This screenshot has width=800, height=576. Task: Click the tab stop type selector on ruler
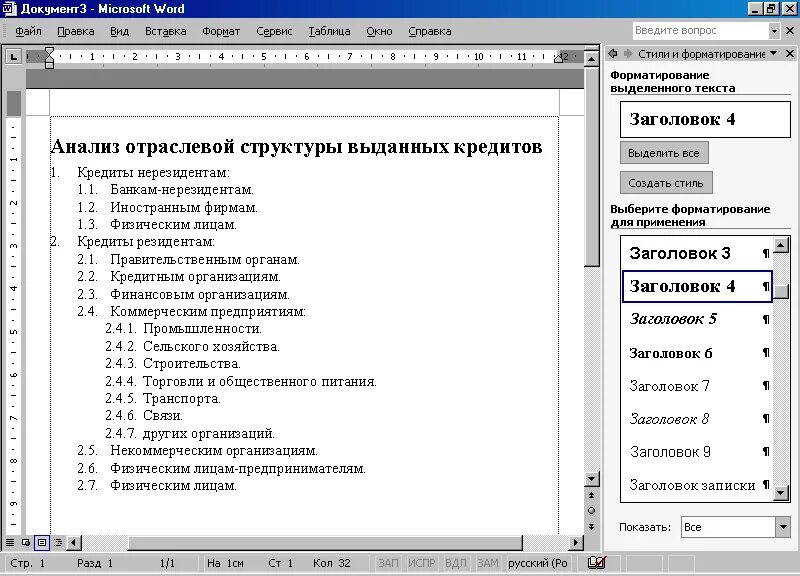point(13,56)
